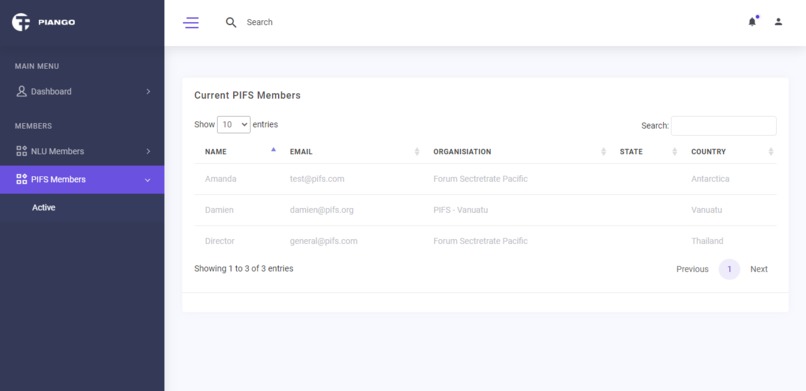806x391 pixels.
Task: Click the MEMBERS section label
Action: tap(33, 126)
